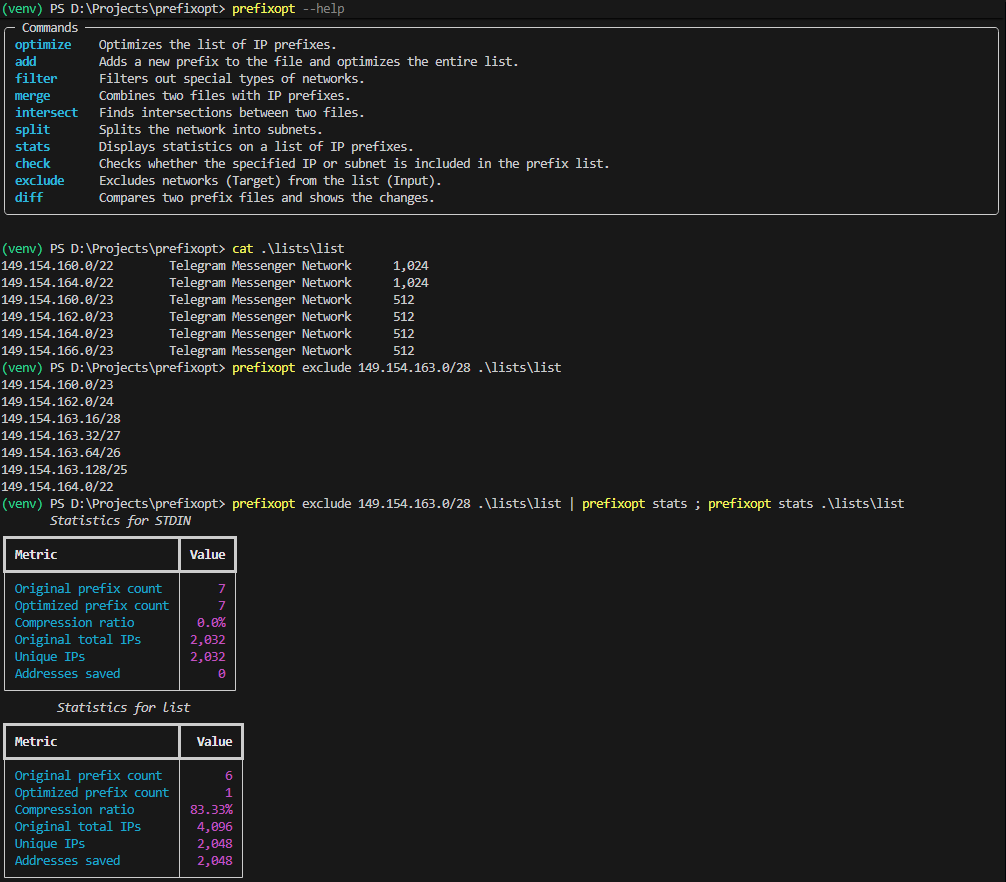Click the 'split' command in the list
This screenshot has height=882, width=1006.
33,130
